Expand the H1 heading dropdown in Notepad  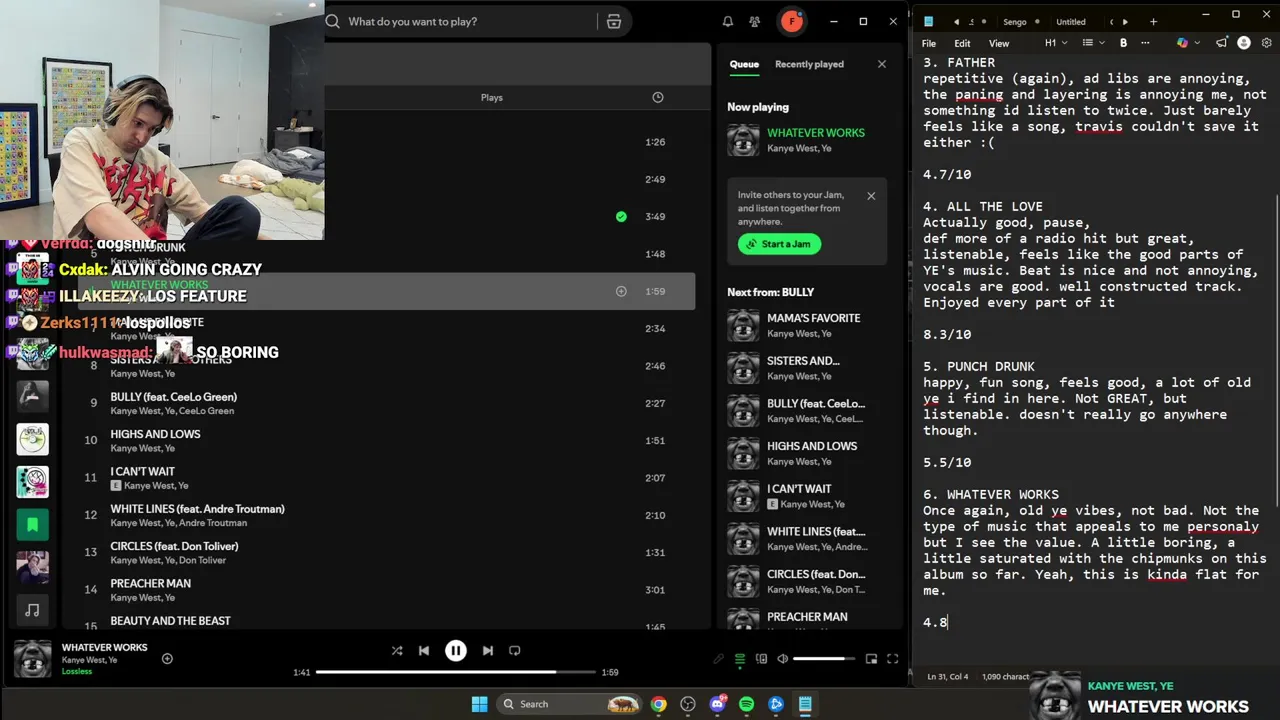(1056, 43)
